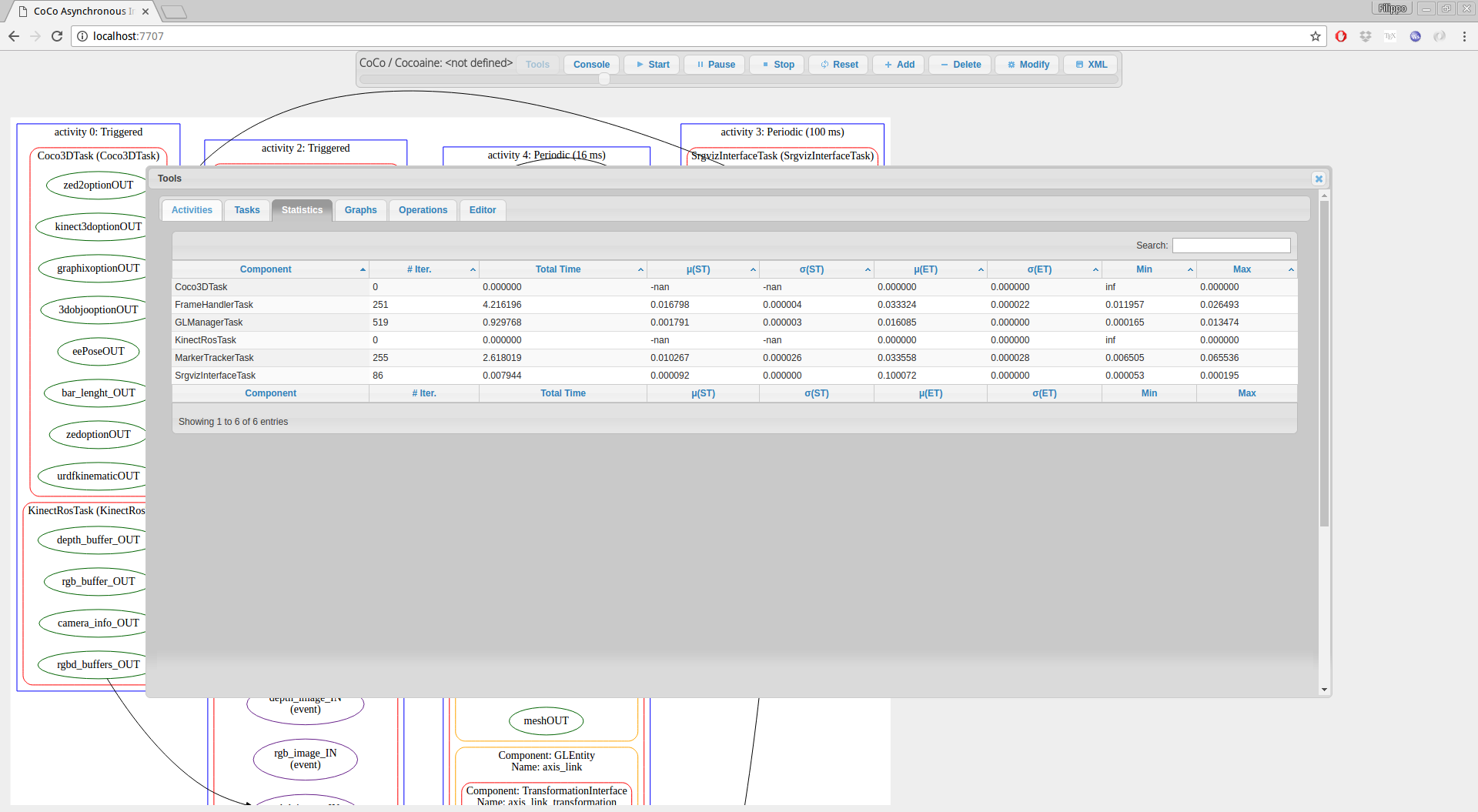Click the Filippo user profile button
The height and width of the screenshot is (812, 1478).
[x=1392, y=8]
